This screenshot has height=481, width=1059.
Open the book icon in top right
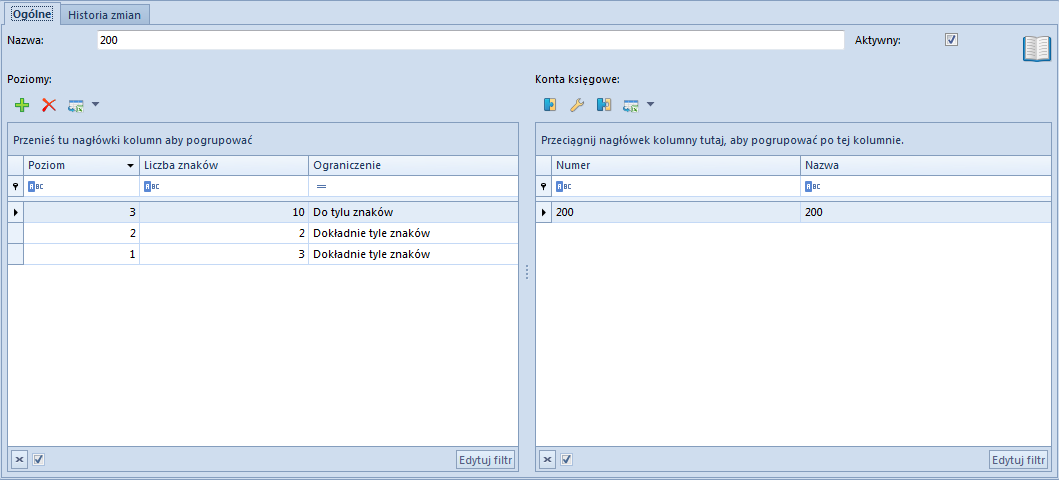[x=1037, y=49]
